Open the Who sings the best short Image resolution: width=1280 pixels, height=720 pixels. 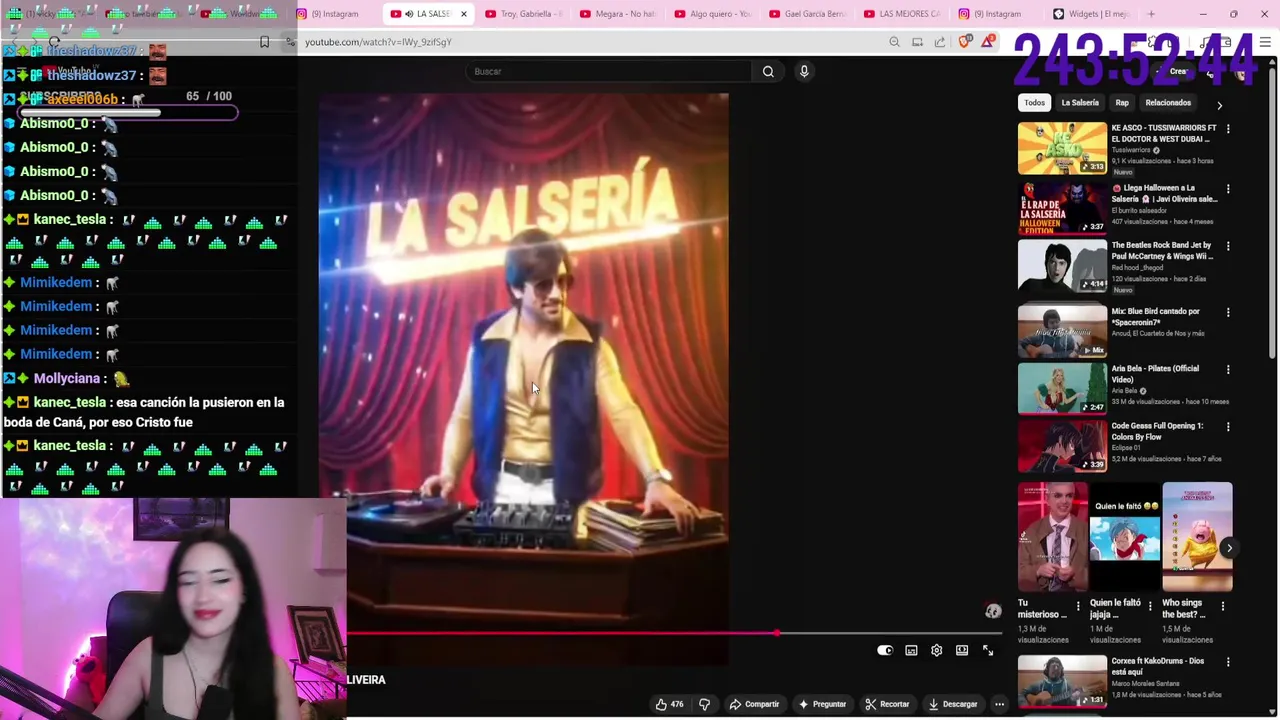point(1197,537)
